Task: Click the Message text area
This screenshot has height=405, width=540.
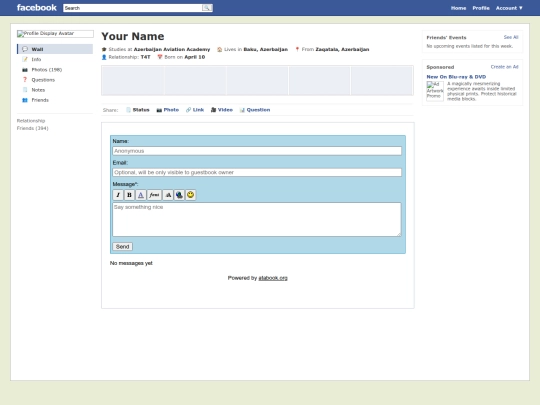Action: tap(257, 219)
